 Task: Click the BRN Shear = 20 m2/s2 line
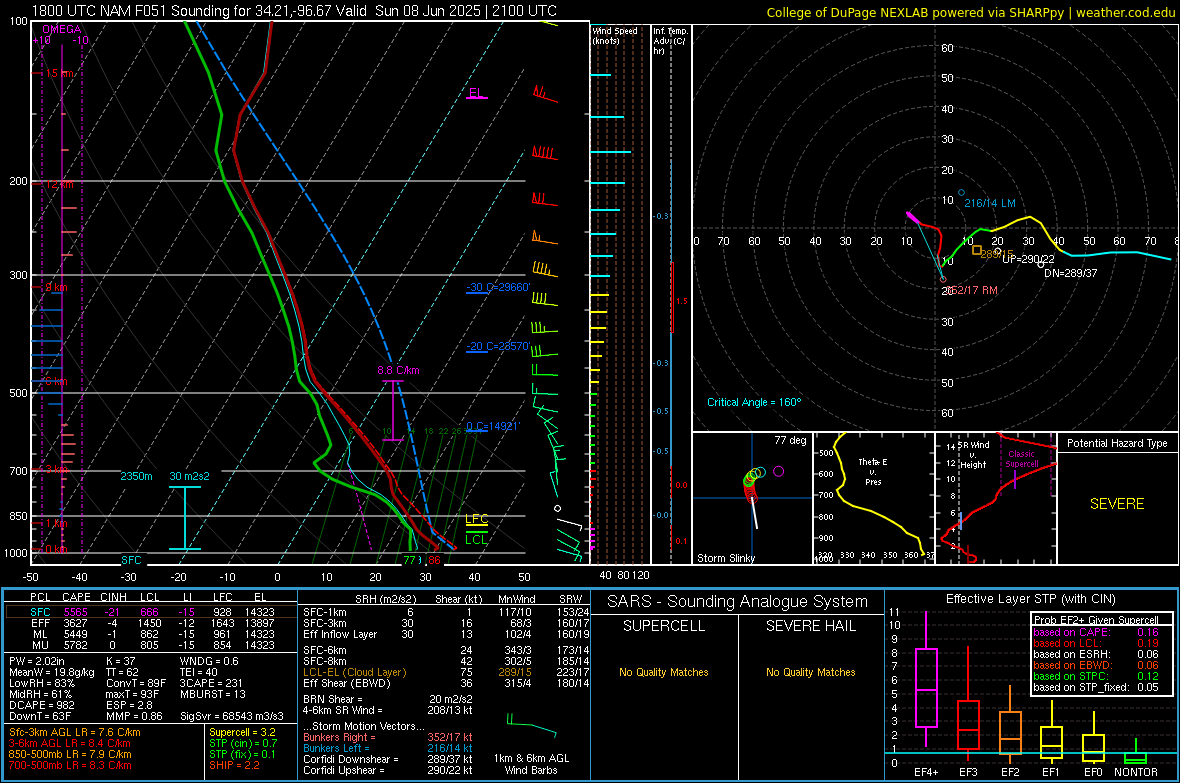pyautogui.click(x=388, y=699)
